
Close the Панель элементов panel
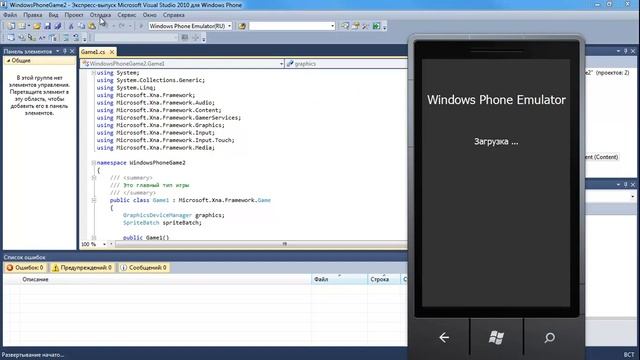pos(72,51)
